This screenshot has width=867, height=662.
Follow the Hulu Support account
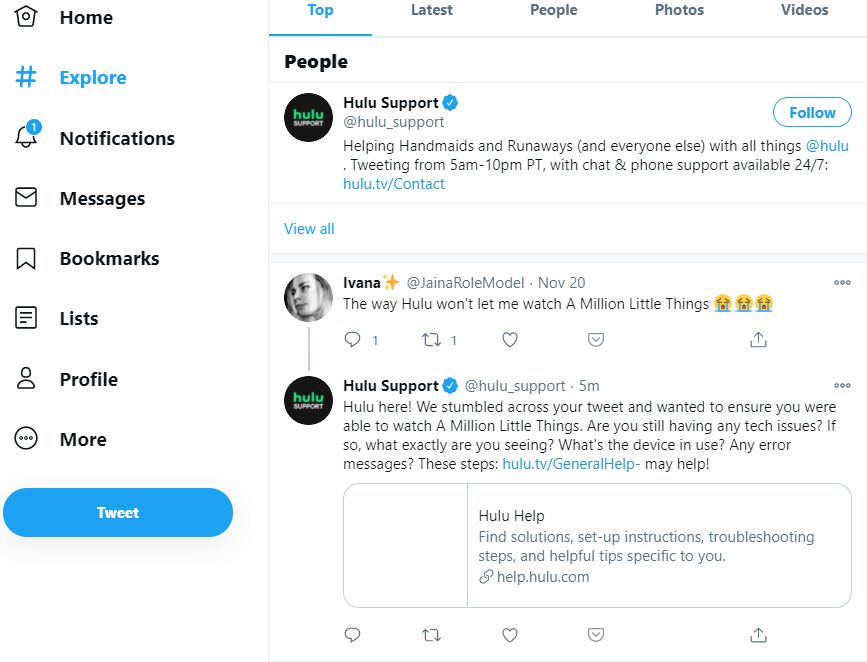coord(812,113)
